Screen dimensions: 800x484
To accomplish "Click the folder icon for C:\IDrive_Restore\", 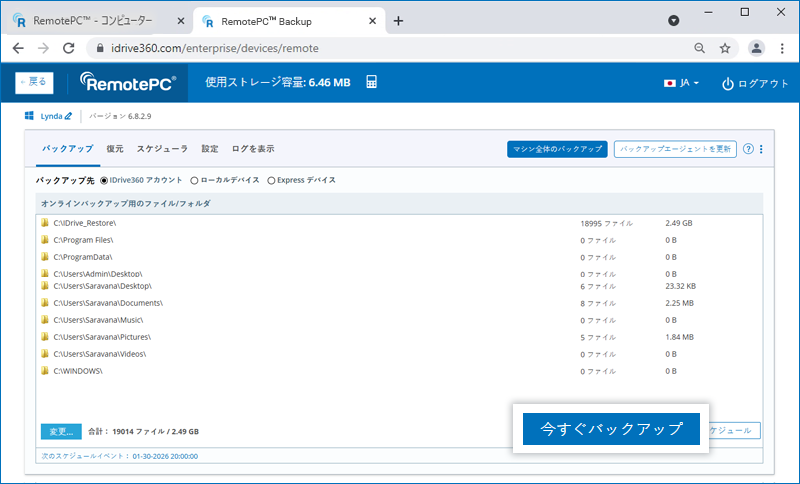I will (x=45, y=223).
